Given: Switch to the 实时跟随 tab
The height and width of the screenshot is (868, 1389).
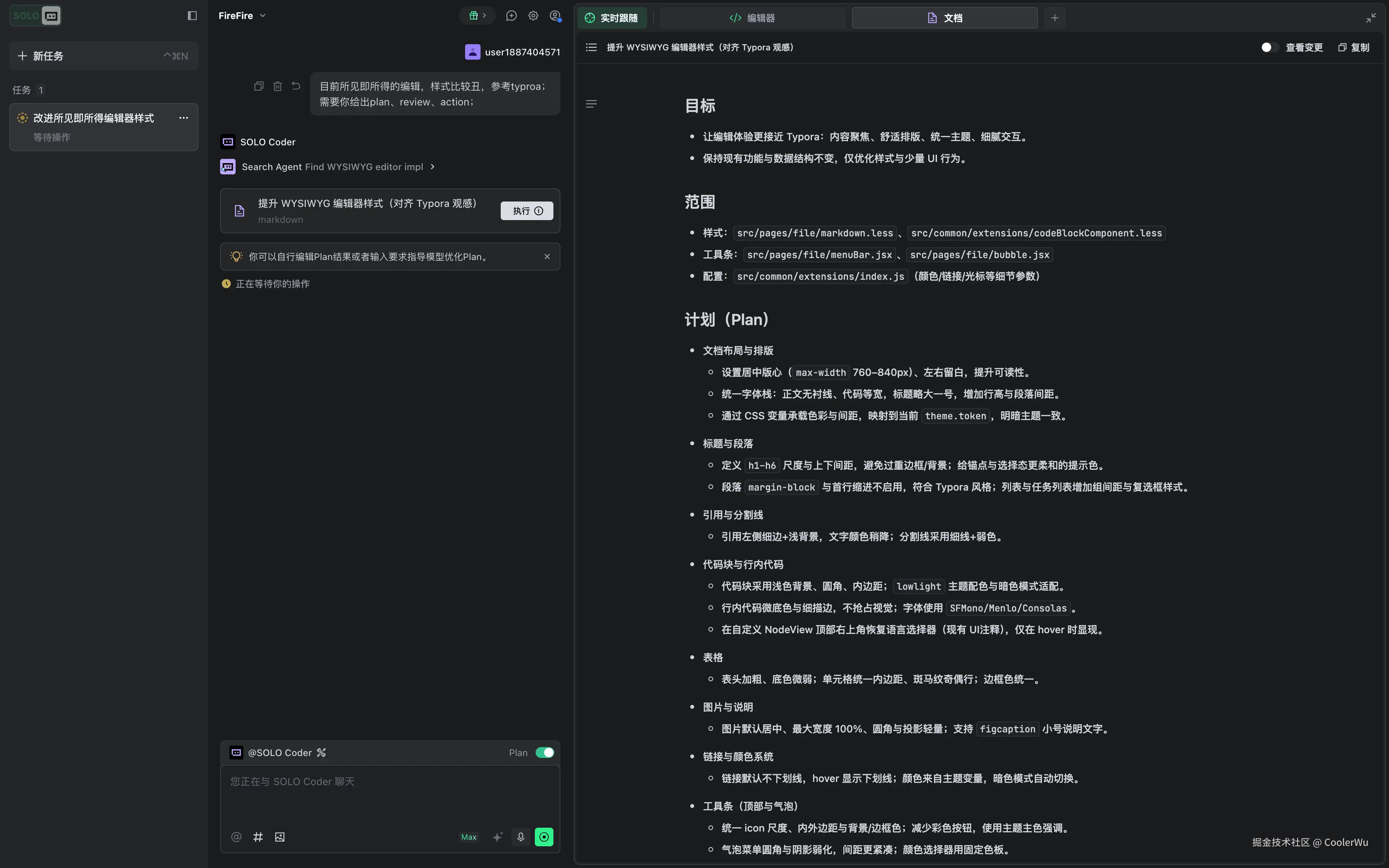Looking at the screenshot, I should [612, 18].
